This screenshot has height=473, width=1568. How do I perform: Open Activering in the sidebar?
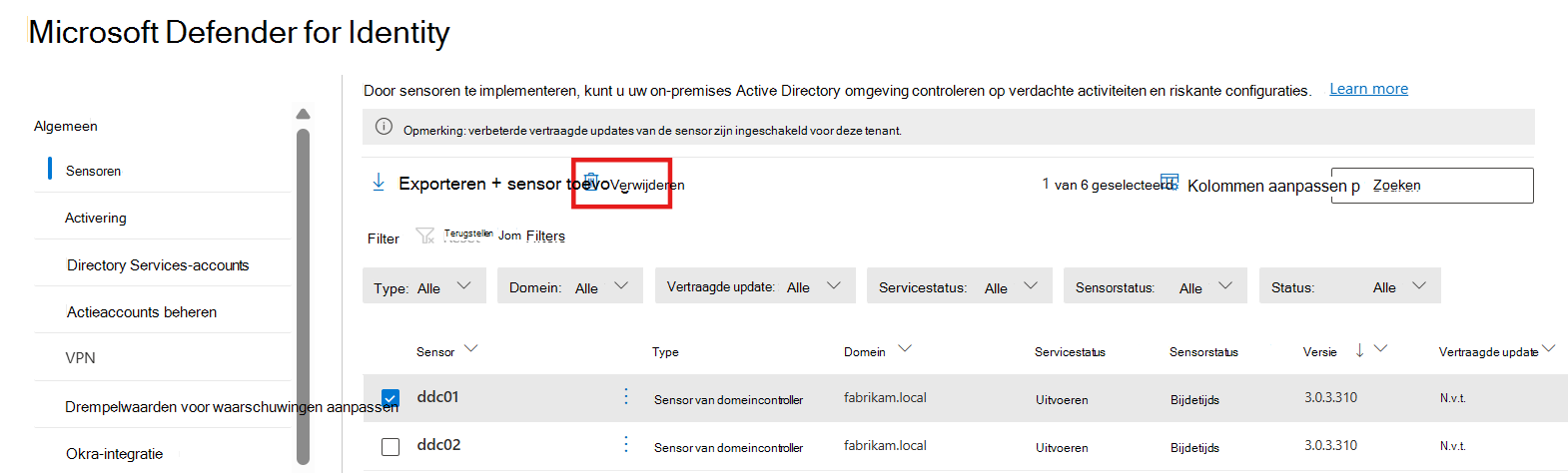pos(96,218)
